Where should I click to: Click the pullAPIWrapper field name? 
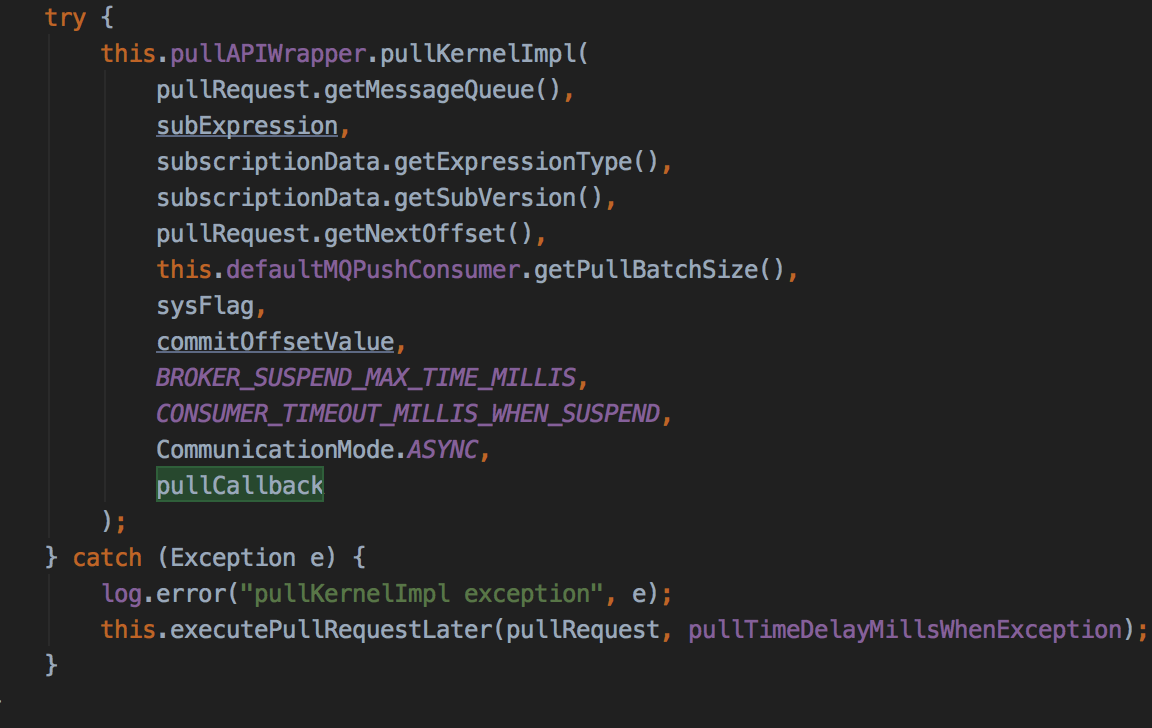click(268, 54)
